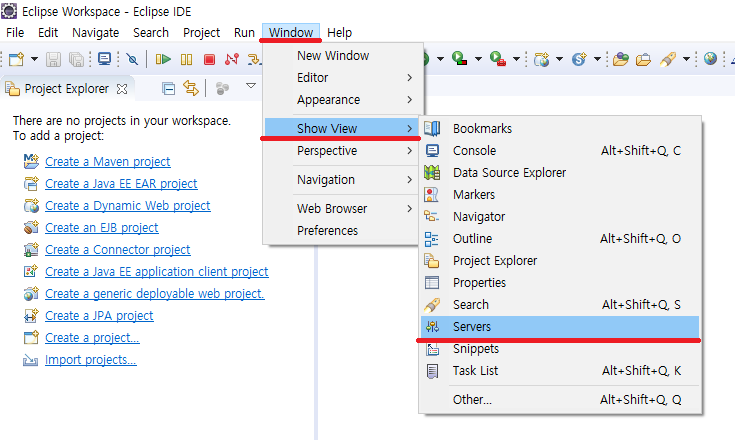Select Data Source Explorer view
735x440 pixels.
point(560,172)
